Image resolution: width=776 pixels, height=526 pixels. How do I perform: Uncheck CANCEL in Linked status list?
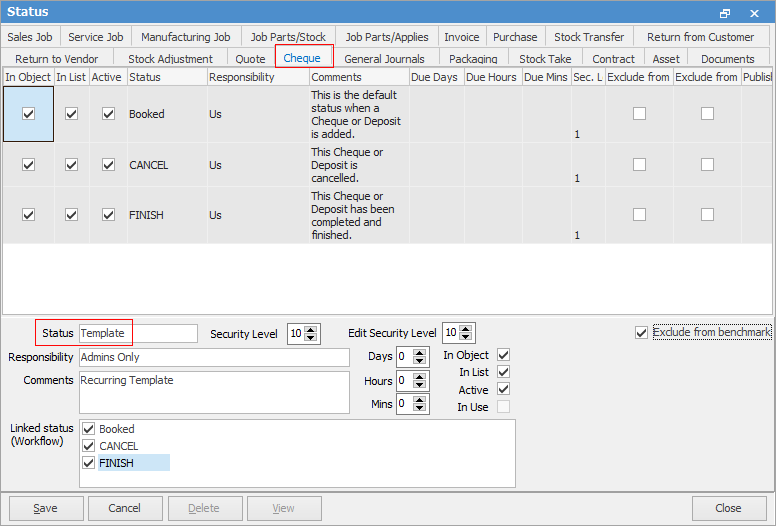pos(89,446)
